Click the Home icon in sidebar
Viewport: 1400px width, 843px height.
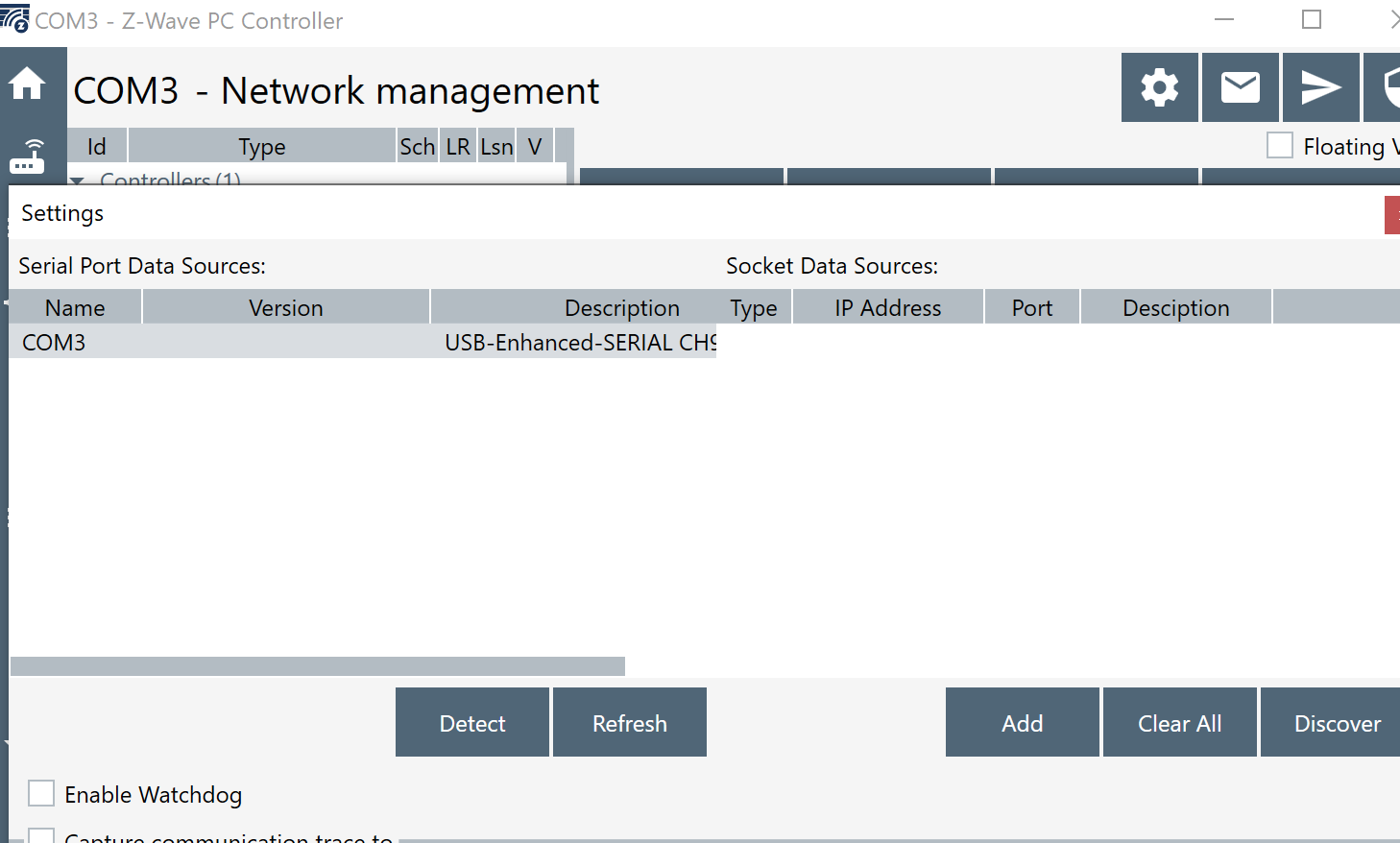27,84
